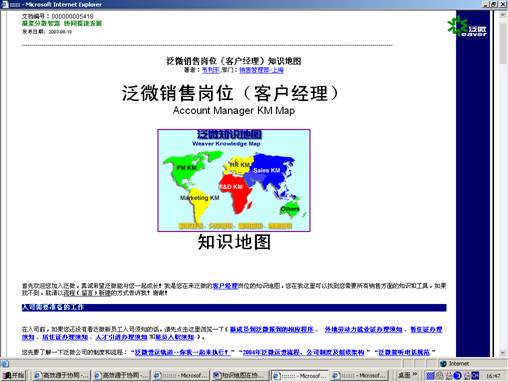The image size is (508, 382).
Task: Click the author name link after 著者
Action: (211, 70)
